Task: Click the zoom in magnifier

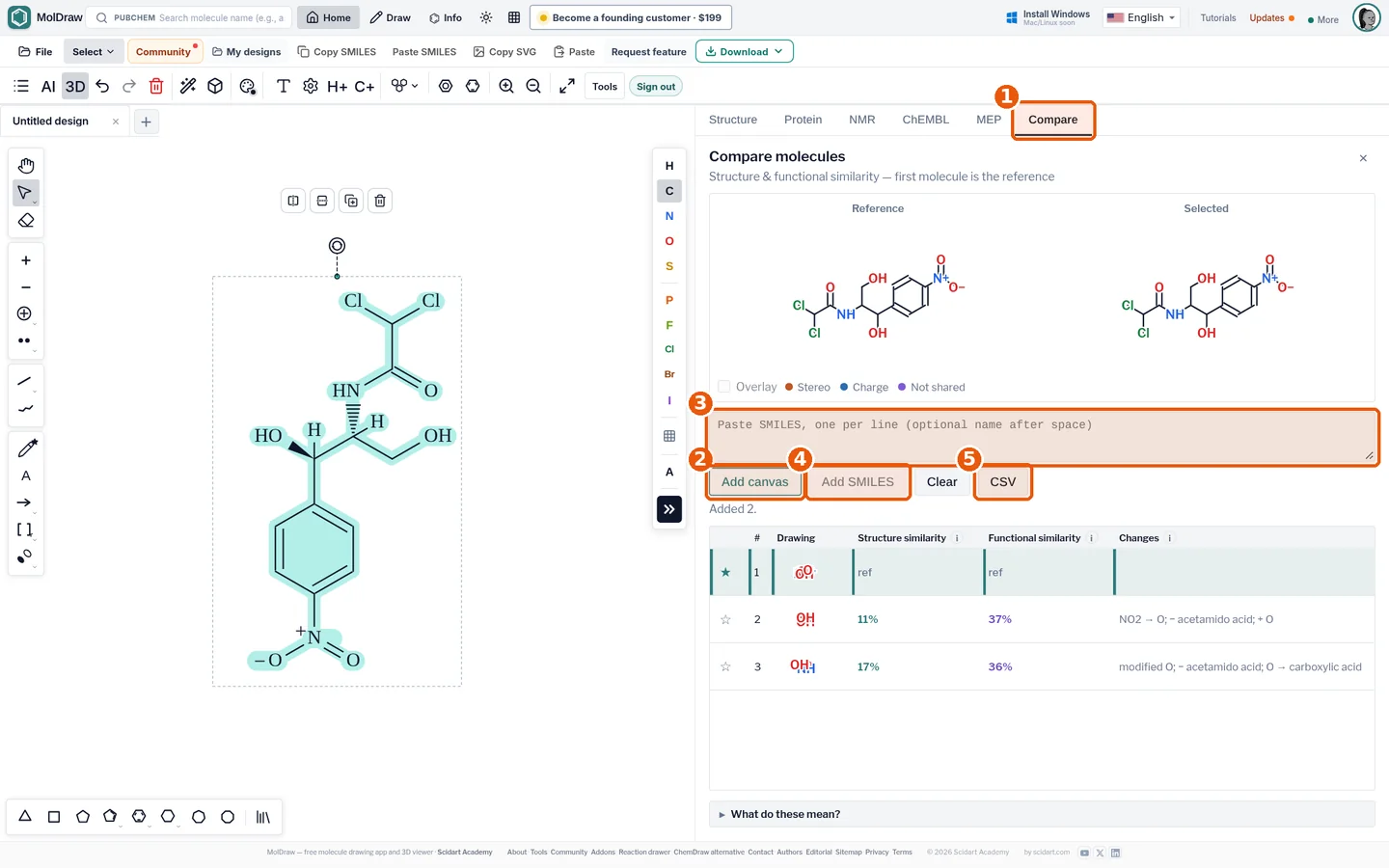Action: (x=506, y=86)
